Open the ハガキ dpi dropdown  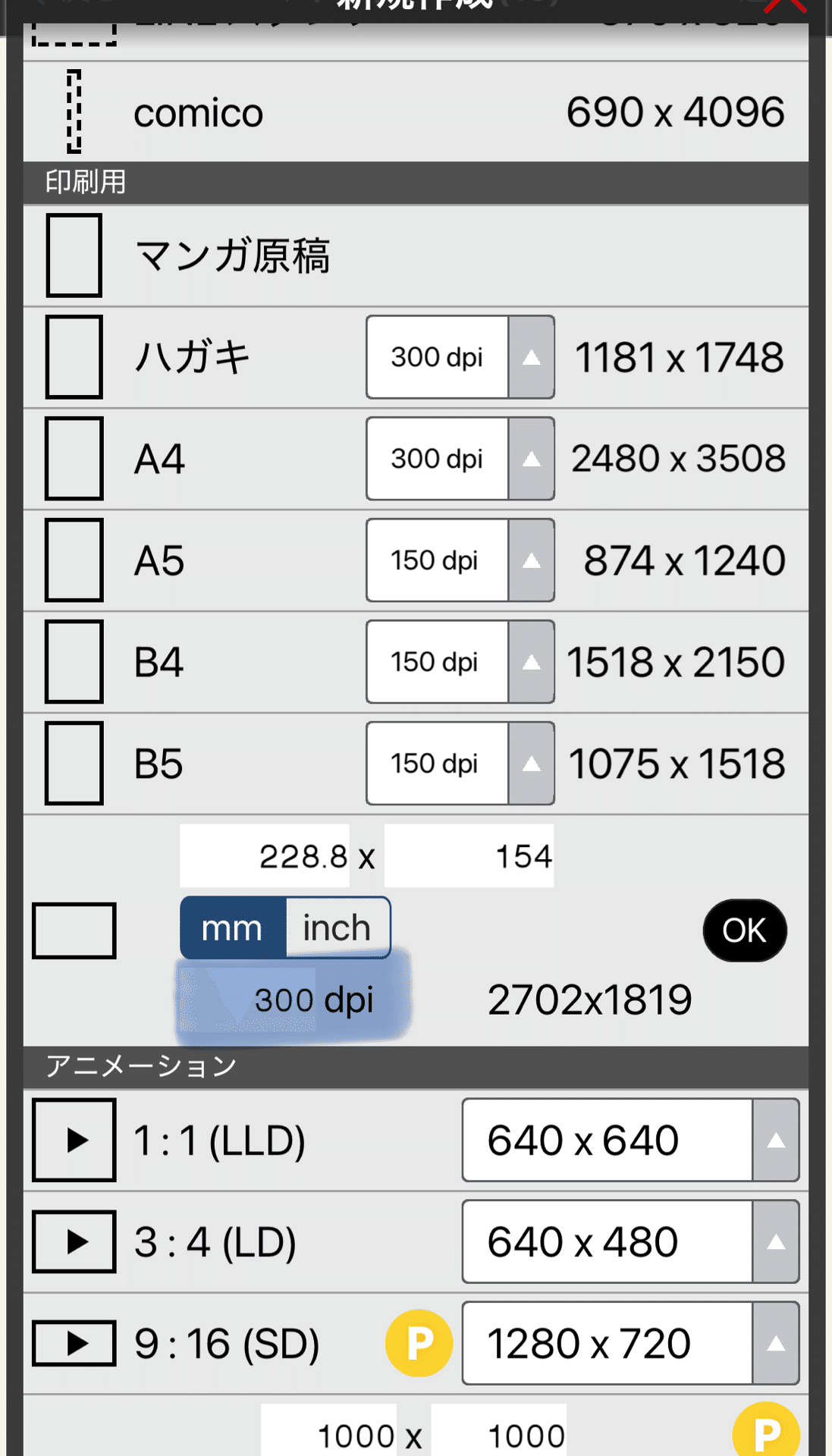click(460, 357)
